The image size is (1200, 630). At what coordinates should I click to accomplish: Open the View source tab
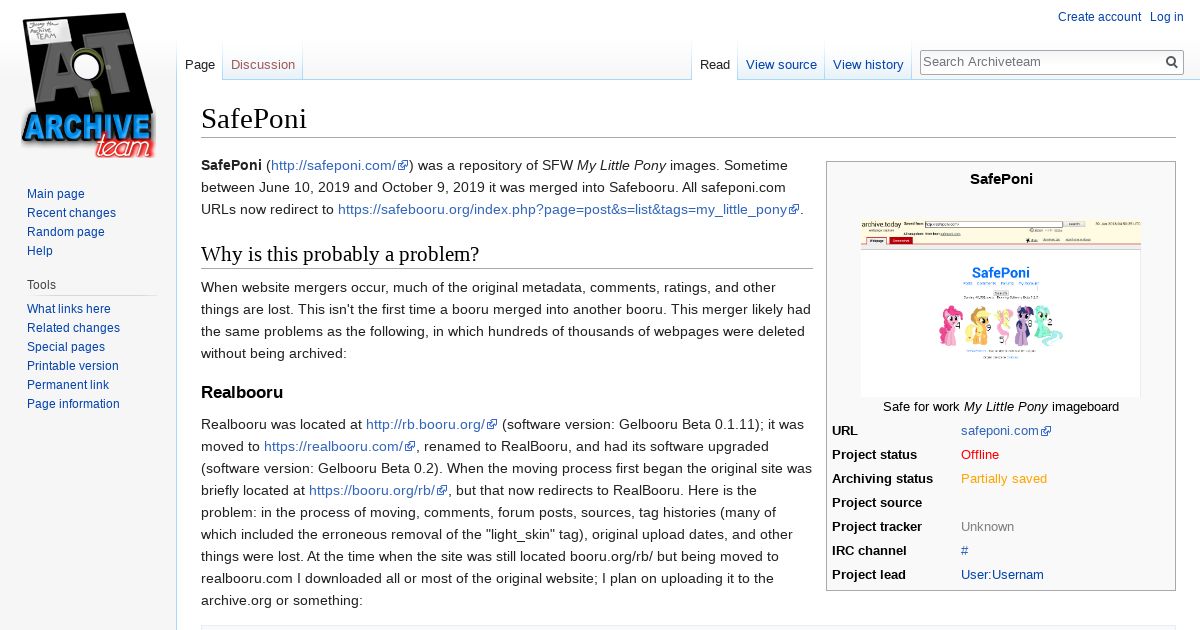point(781,64)
